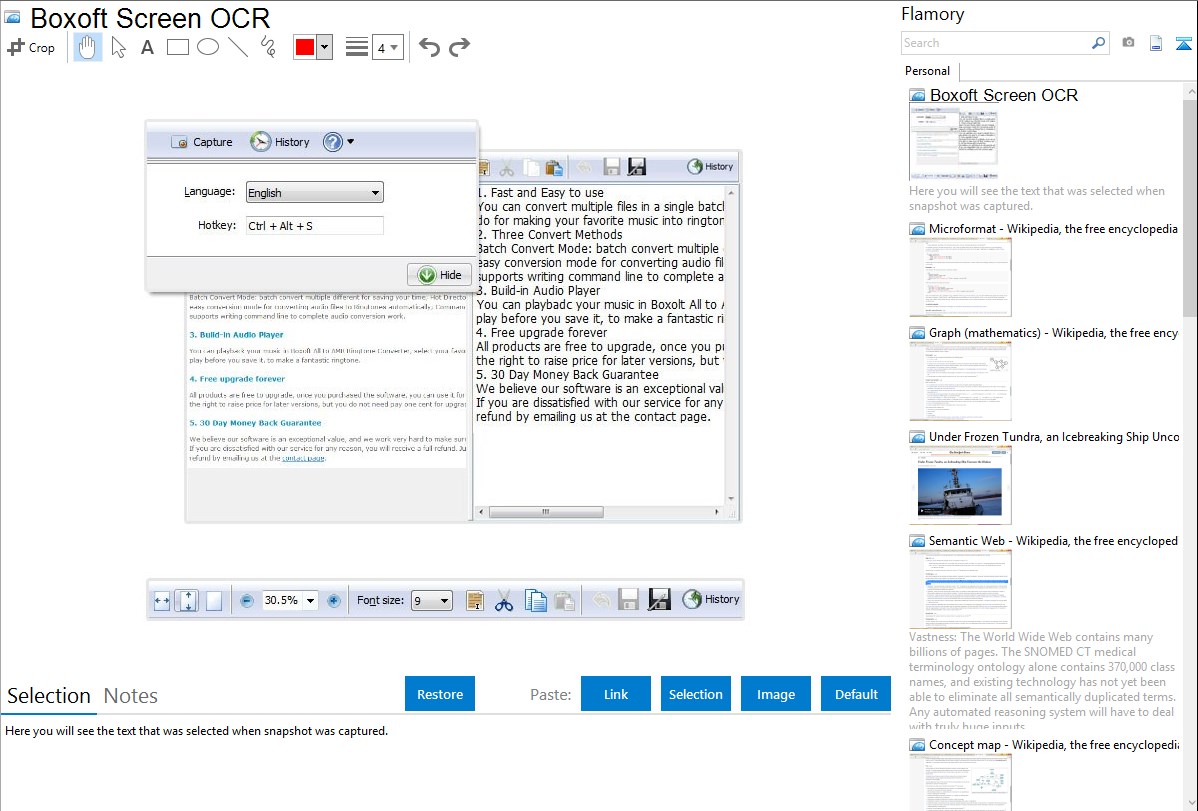Open the Graph (mathematics) snapshot title
The image size is (1198, 811).
tap(1053, 333)
